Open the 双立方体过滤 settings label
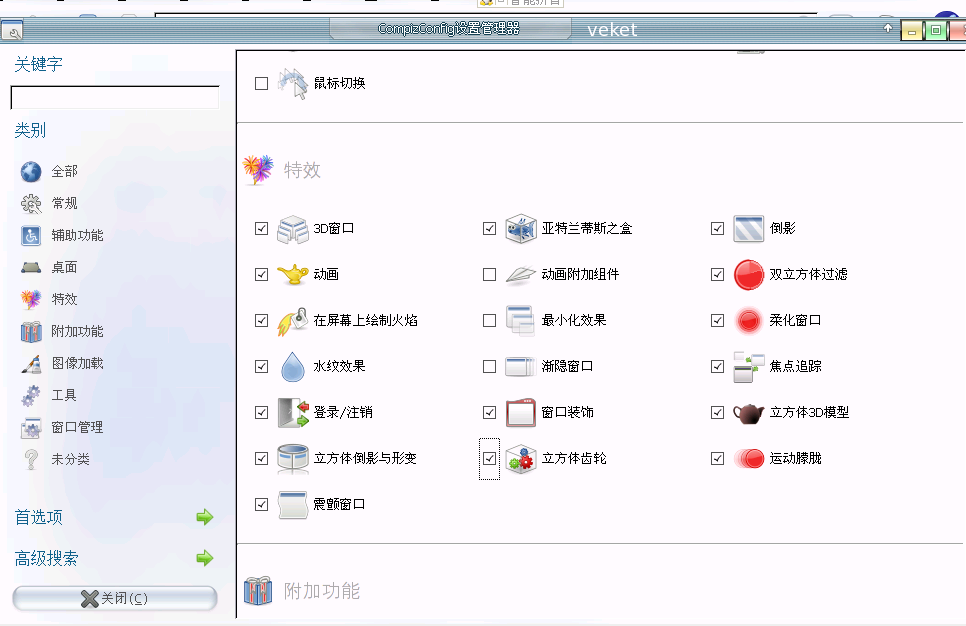The width and height of the screenshot is (966, 626). pos(808,275)
